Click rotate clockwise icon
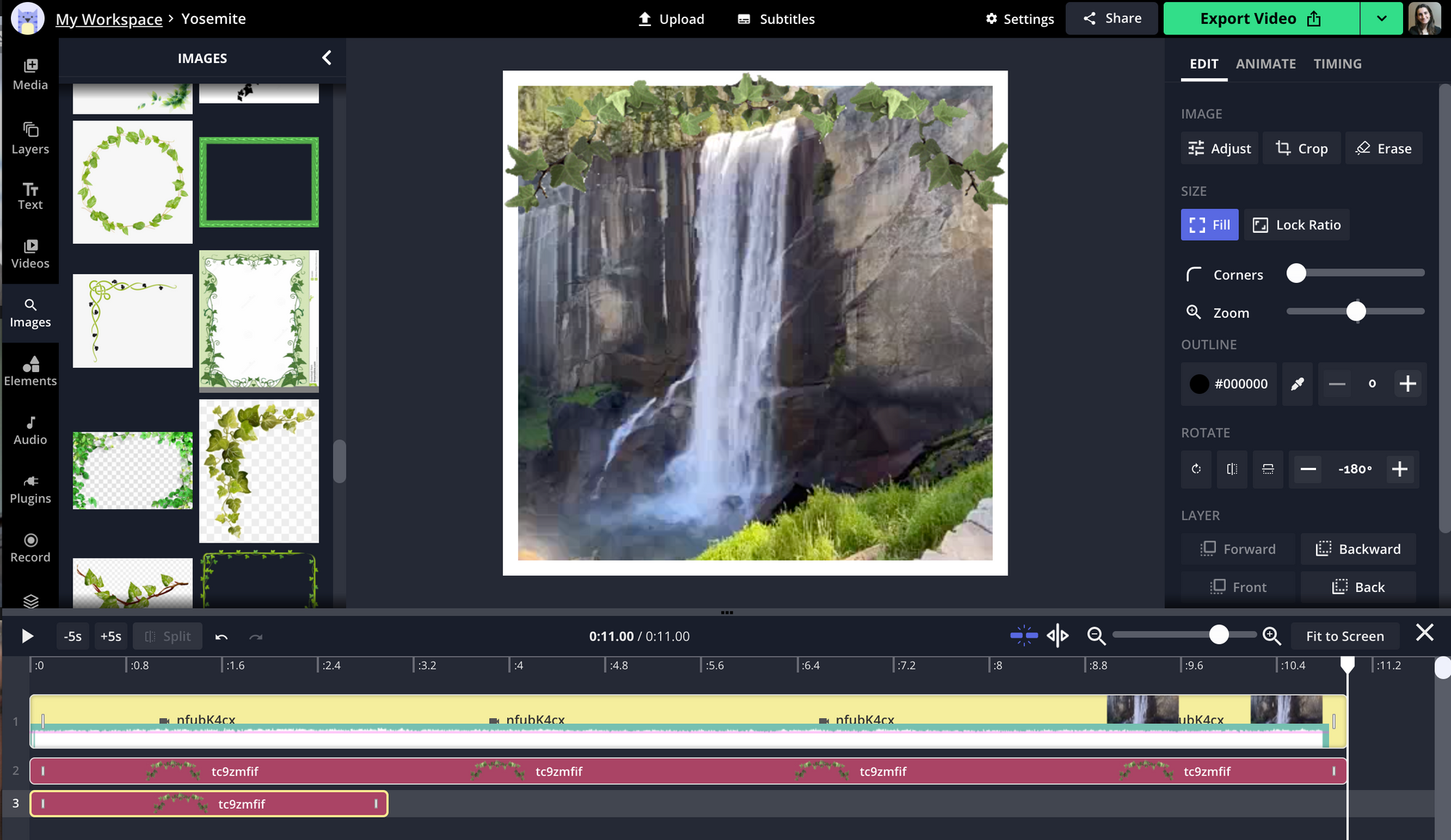The height and width of the screenshot is (840, 1451). coord(1196,469)
